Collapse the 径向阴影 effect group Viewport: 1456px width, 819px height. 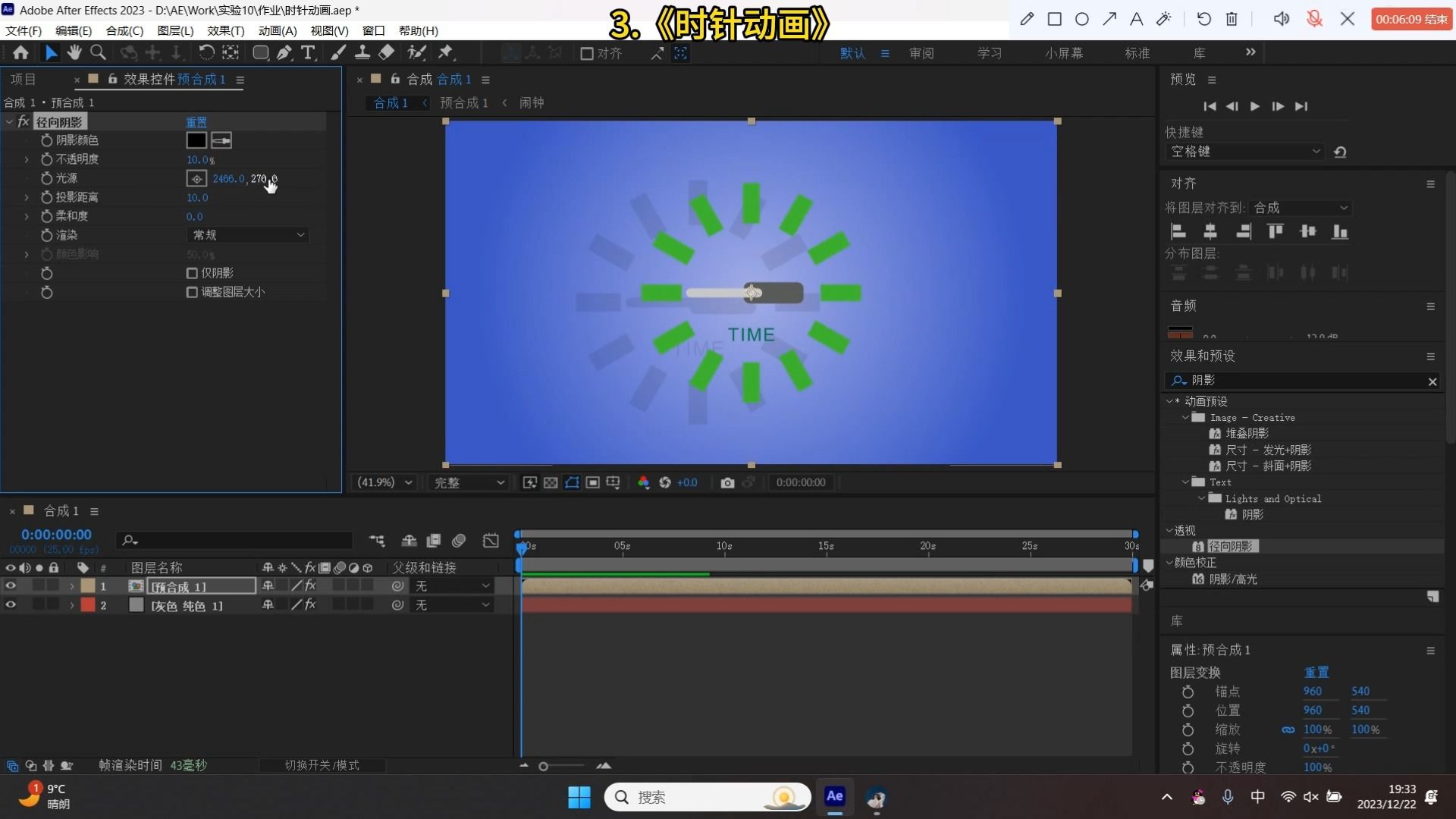click(x=10, y=121)
